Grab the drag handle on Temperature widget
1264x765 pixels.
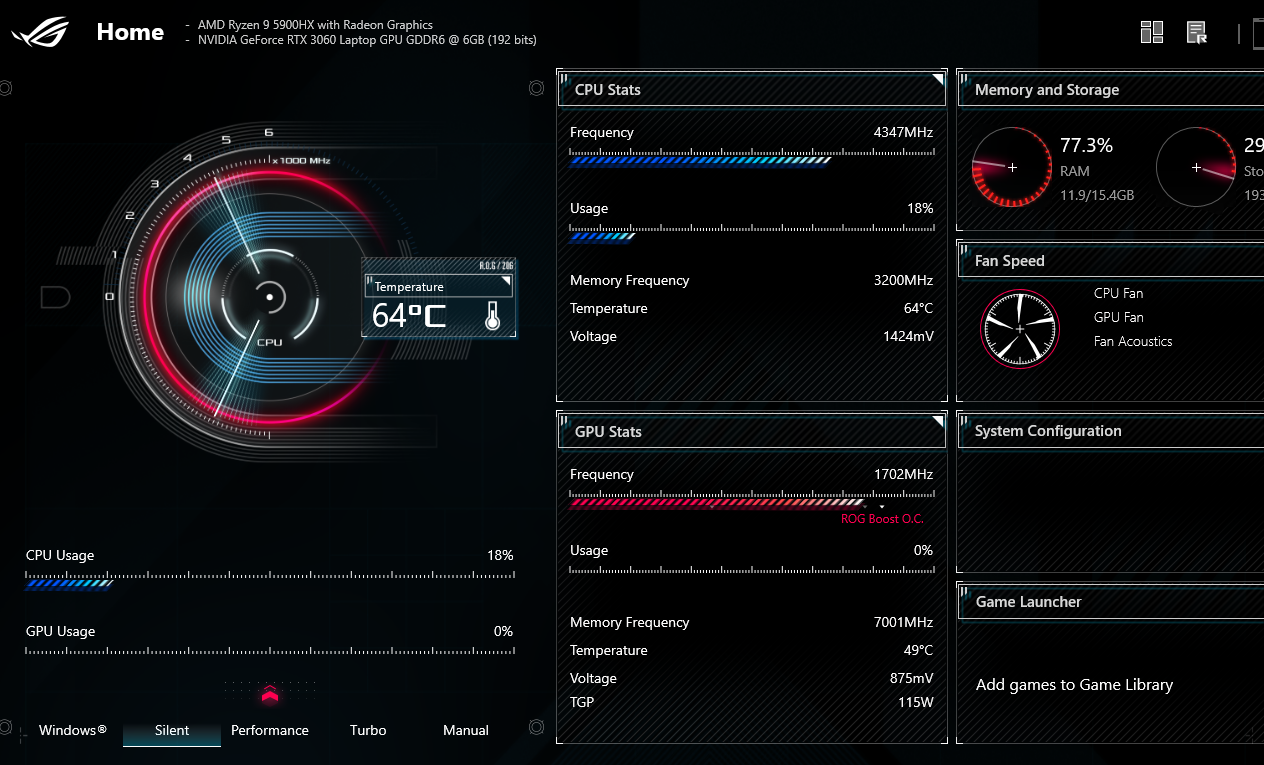[369, 280]
